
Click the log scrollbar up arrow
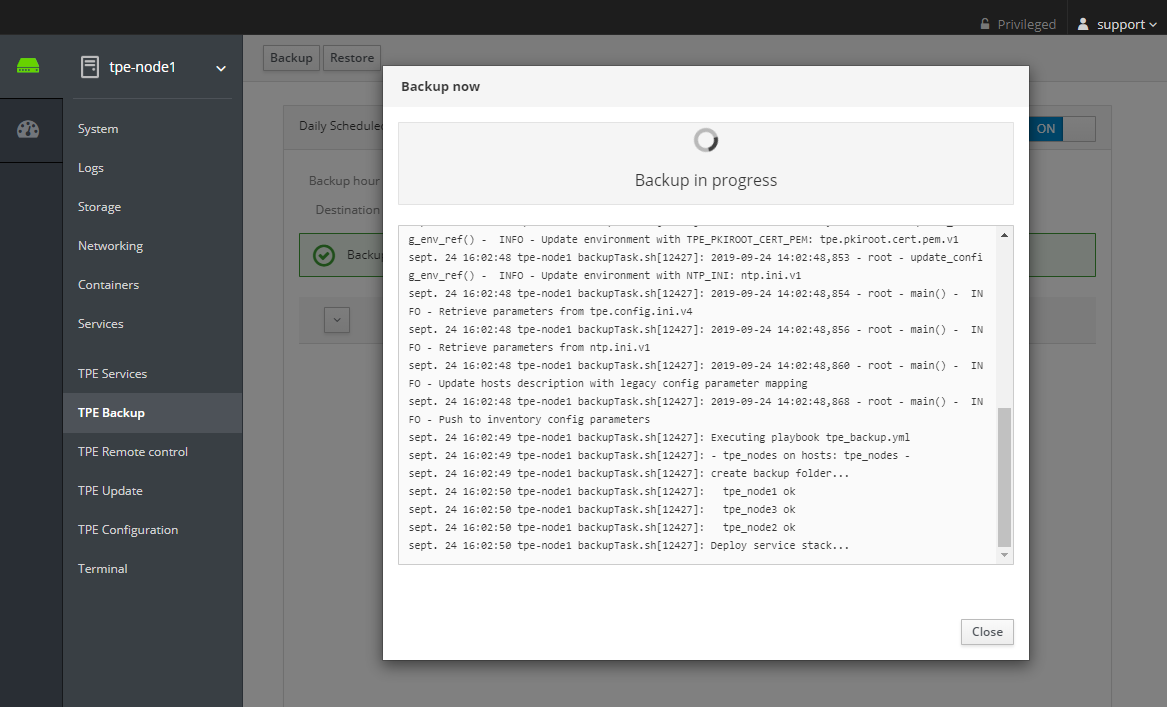(x=1004, y=235)
